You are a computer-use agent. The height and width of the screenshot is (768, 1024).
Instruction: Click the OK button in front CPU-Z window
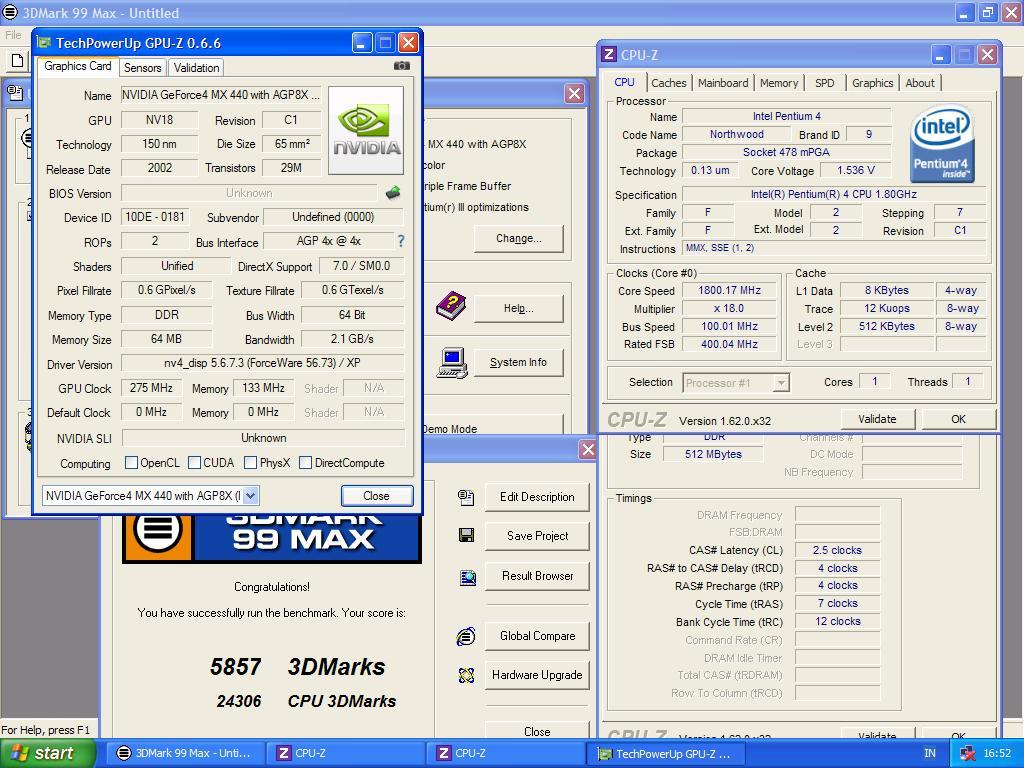pos(958,419)
